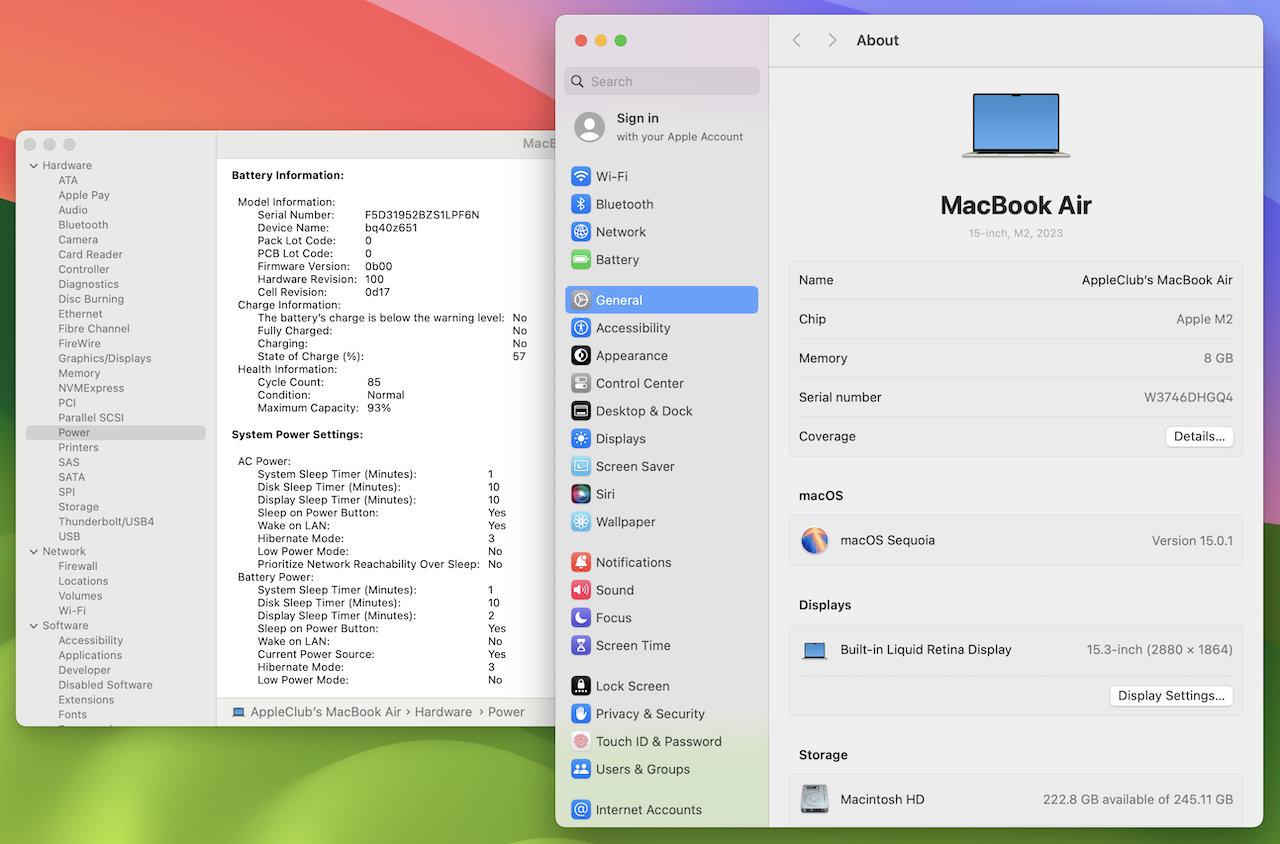
Task: Open the Users & Groups icon
Action: [x=581, y=769]
